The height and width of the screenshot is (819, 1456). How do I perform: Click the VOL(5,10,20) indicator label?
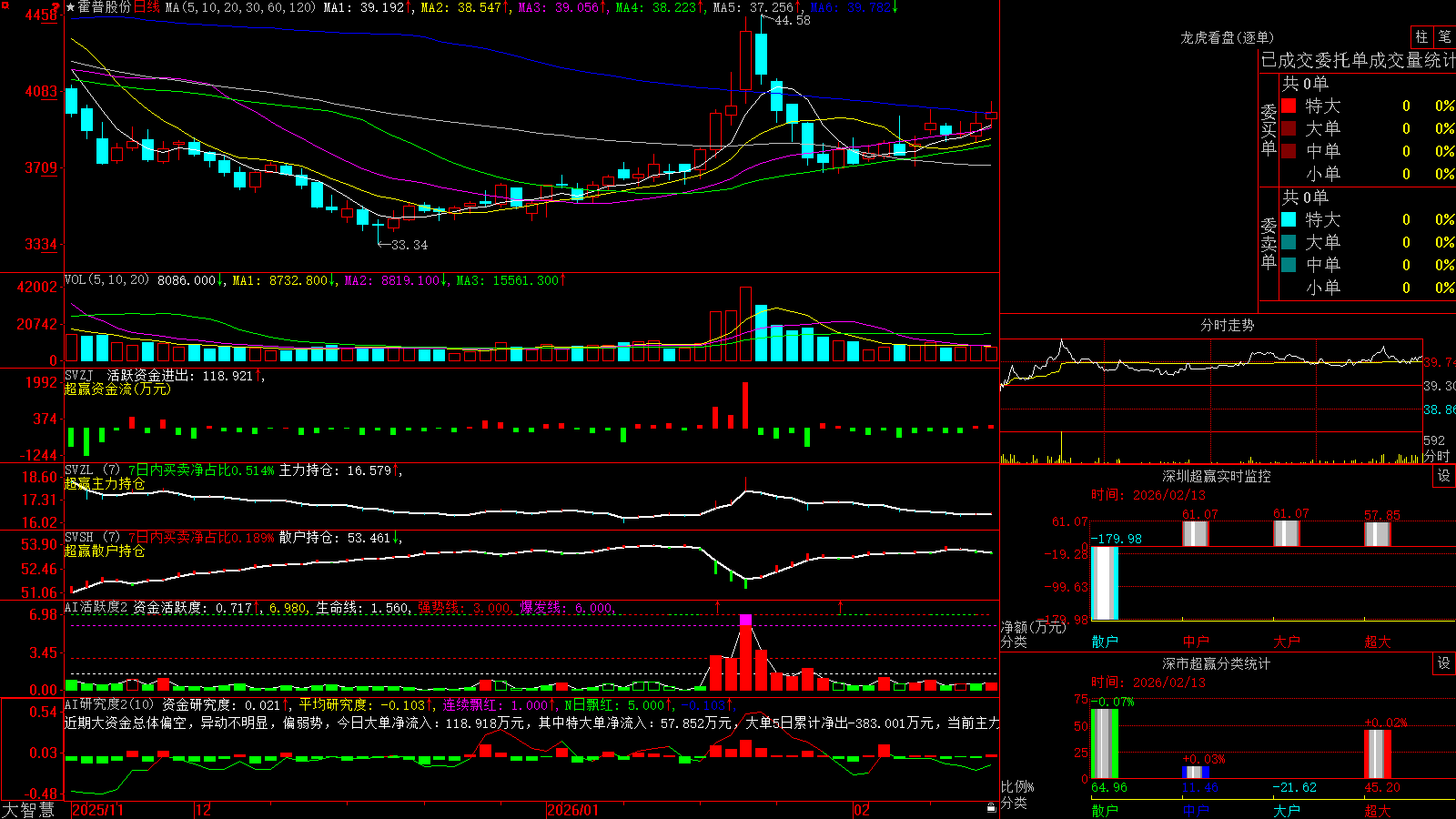tap(106, 280)
